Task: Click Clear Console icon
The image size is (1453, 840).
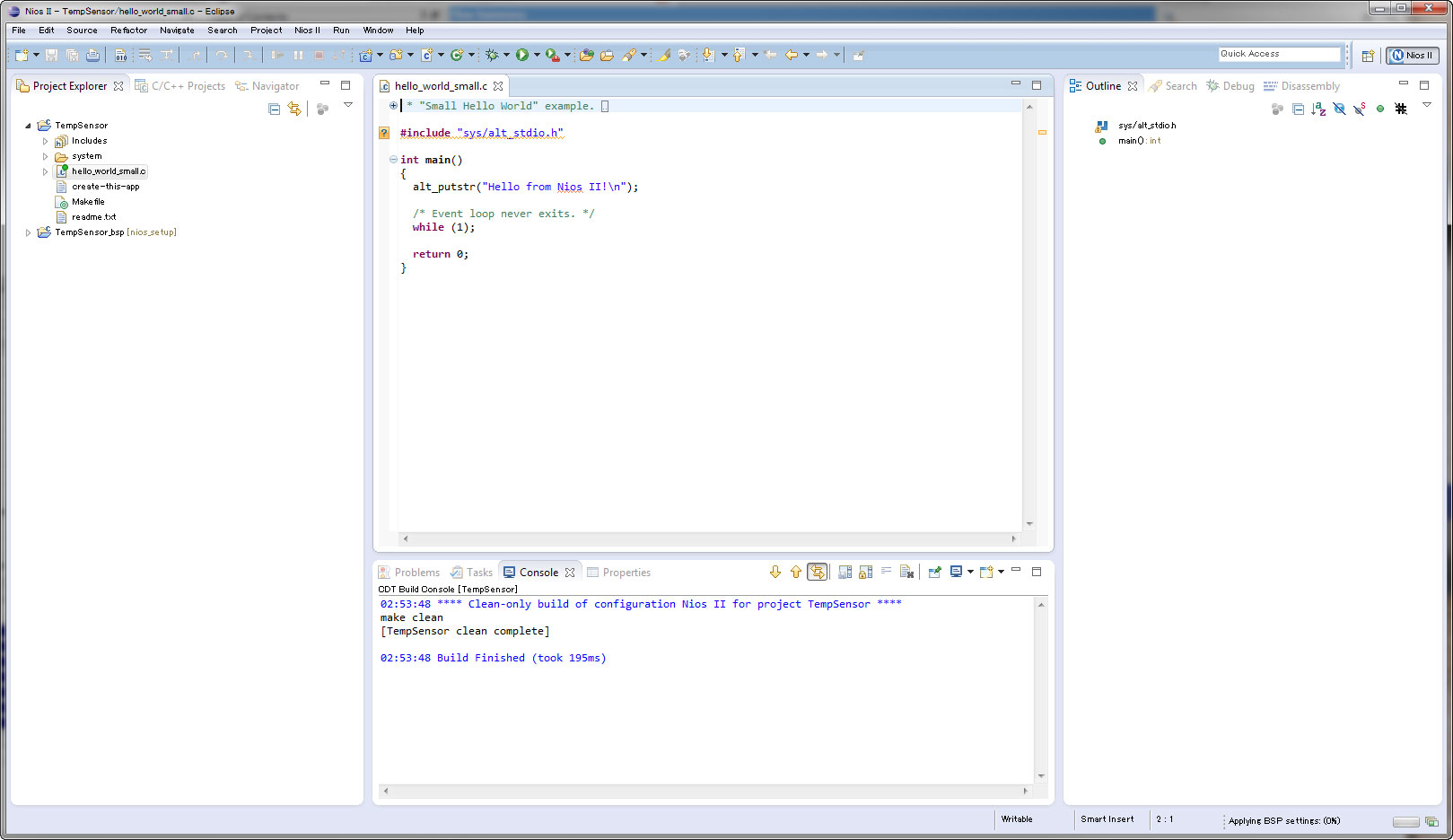Action: [906, 572]
